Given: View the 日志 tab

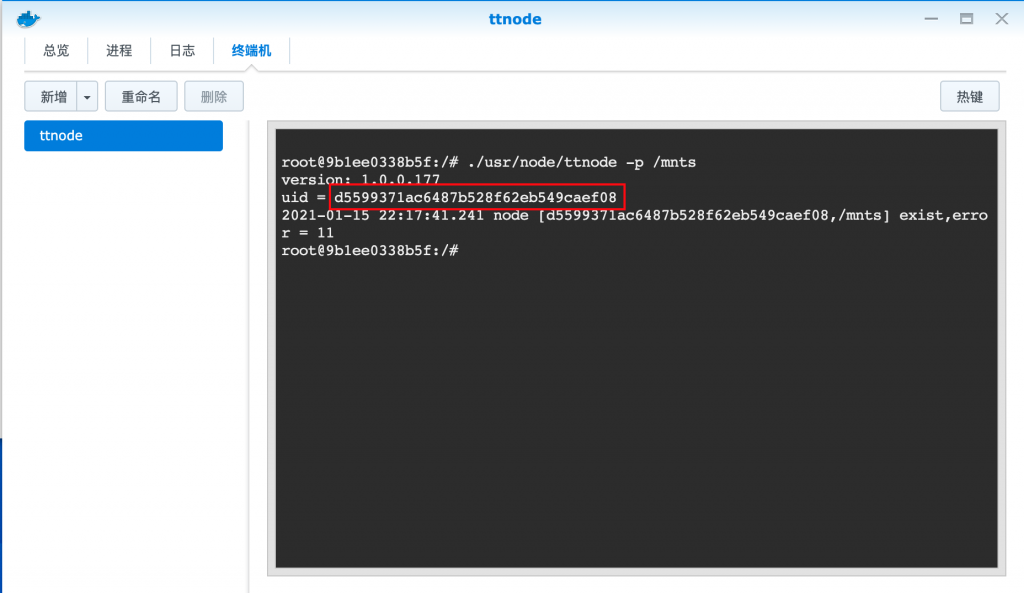Looking at the screenshot, I should tap(182, 50).
